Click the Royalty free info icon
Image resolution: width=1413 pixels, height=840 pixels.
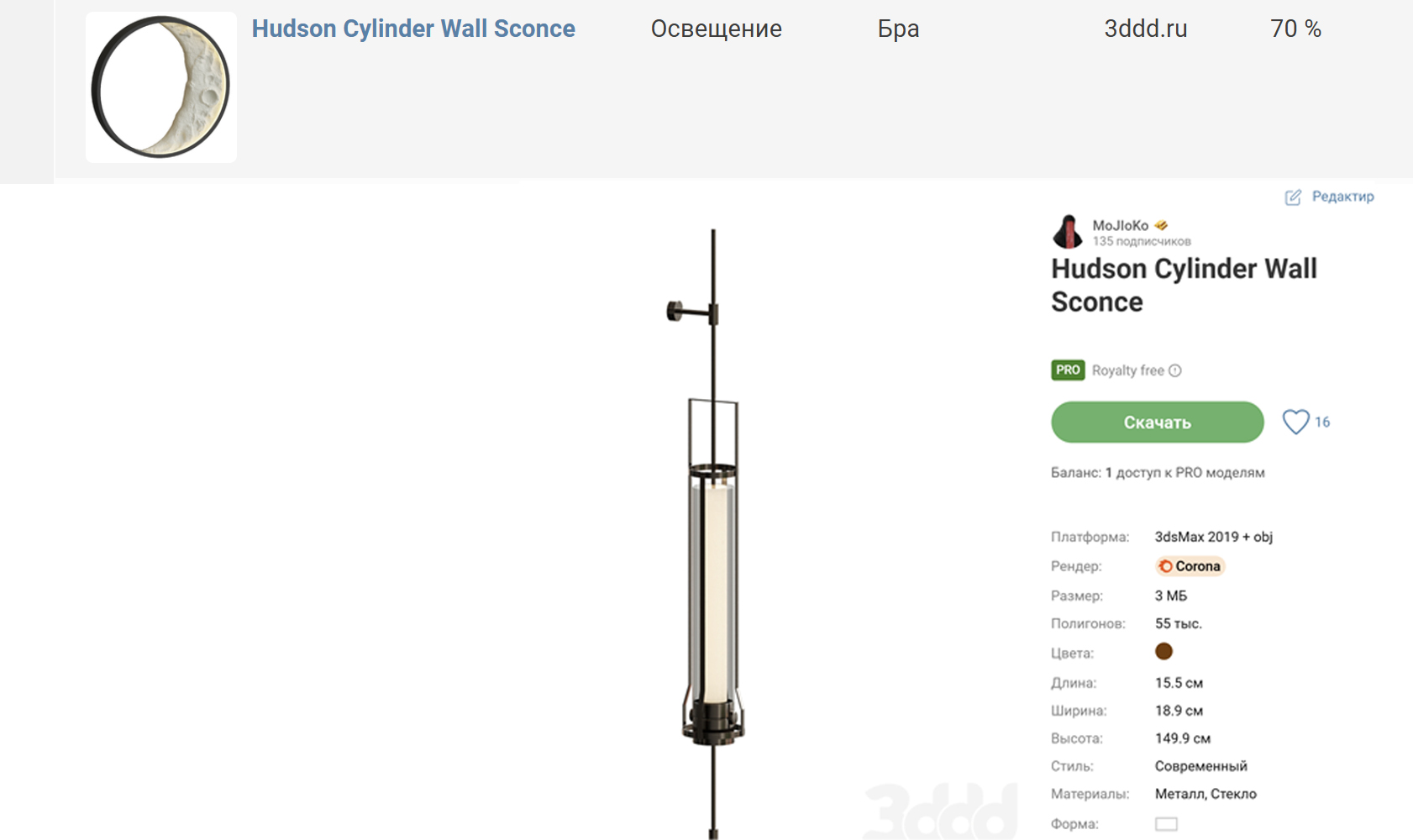tap(1175, 370)
